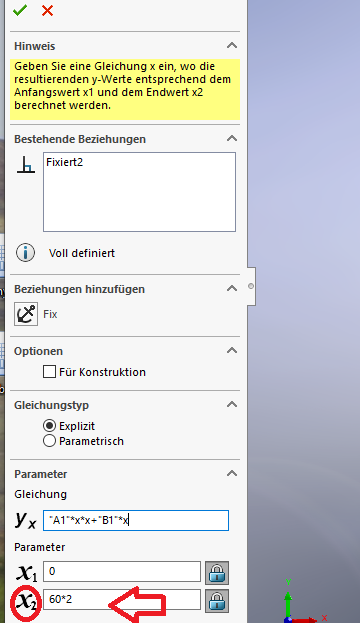
Task: Collapse the Bestehende Beziehungen section
Action: click(232, 138)
